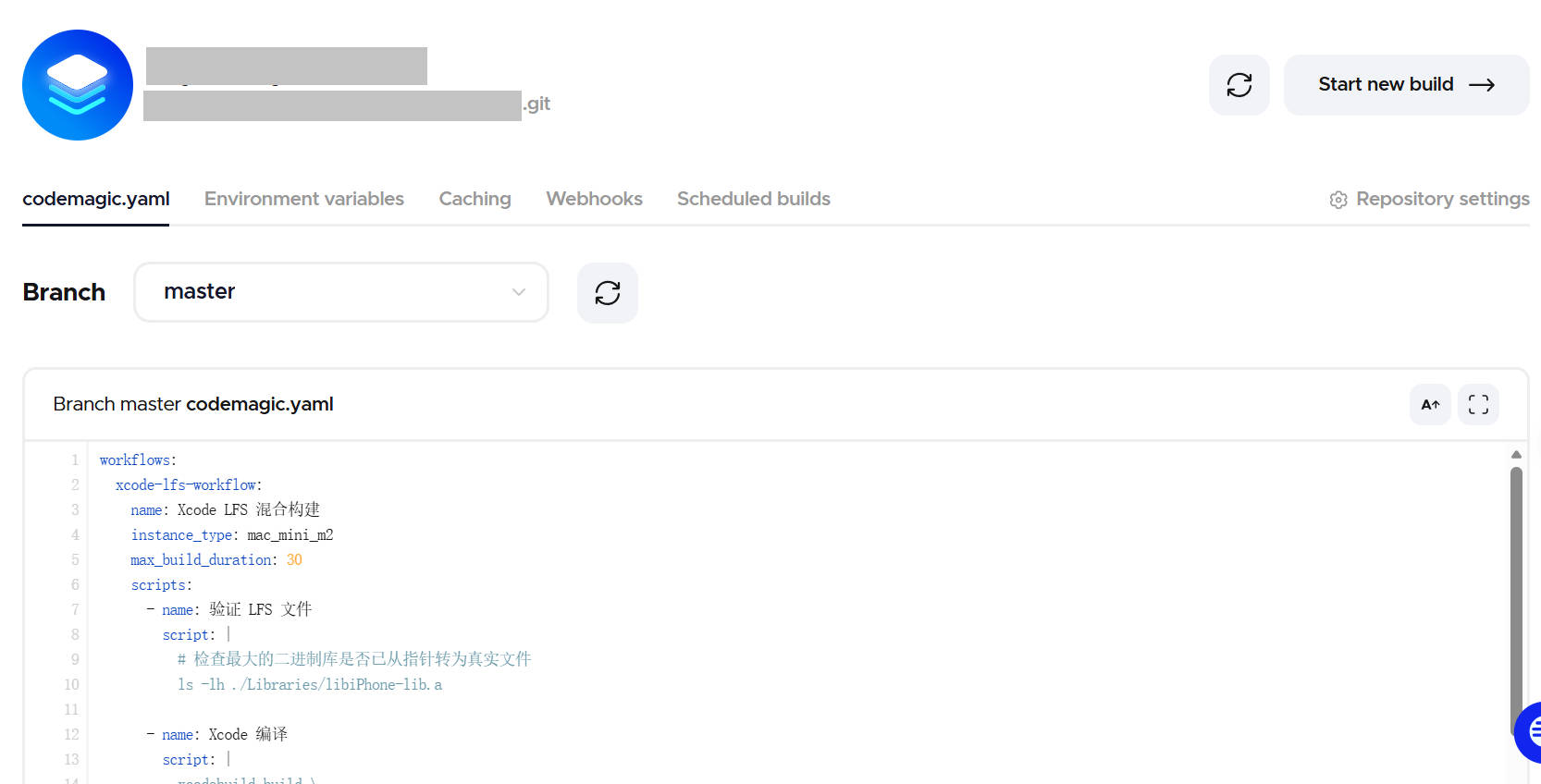Open the Caching tab
The image size is (1541, 784).
(x=475, y=199)
